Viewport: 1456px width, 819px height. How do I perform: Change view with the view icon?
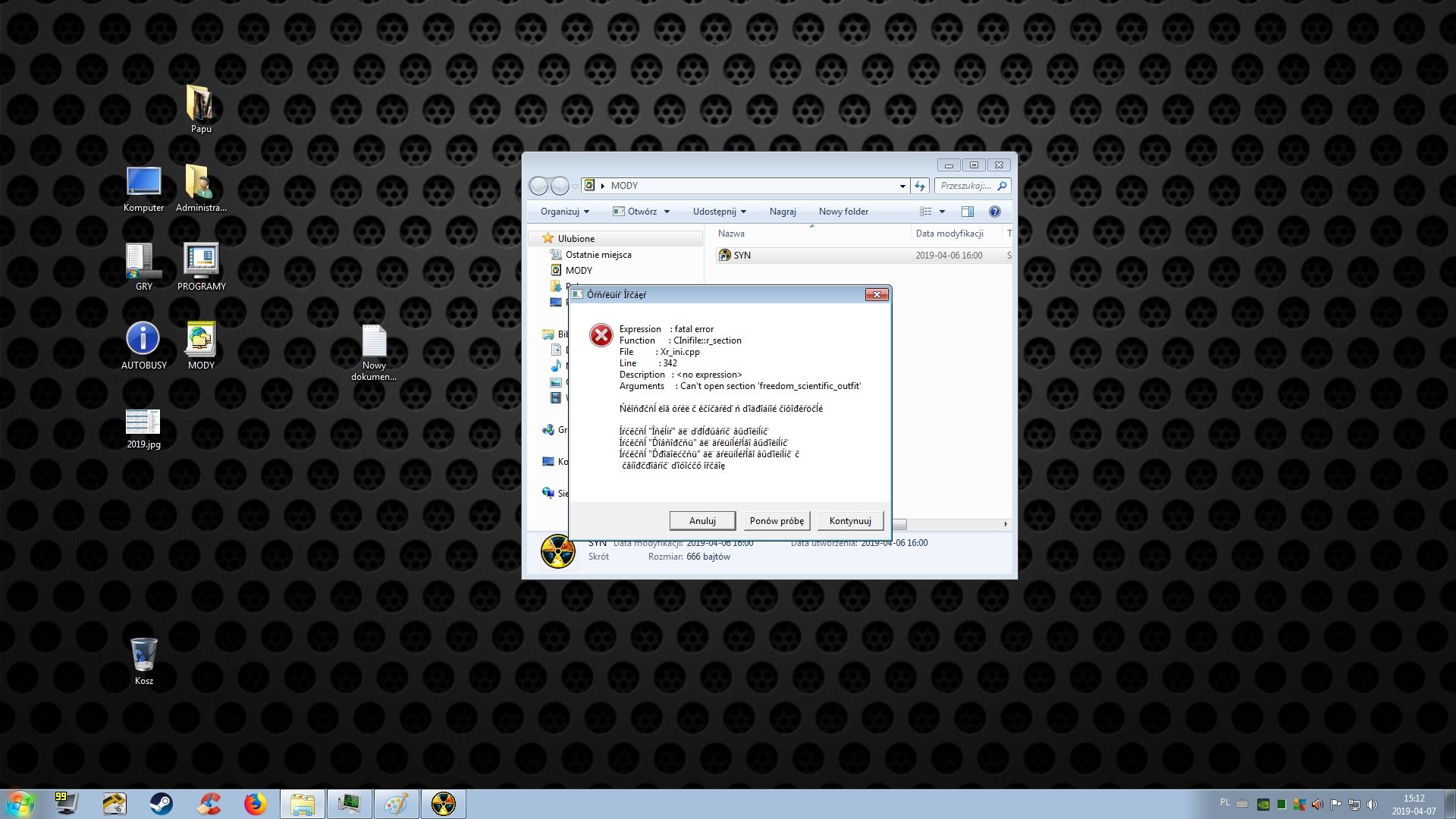[x=925, y=212]
